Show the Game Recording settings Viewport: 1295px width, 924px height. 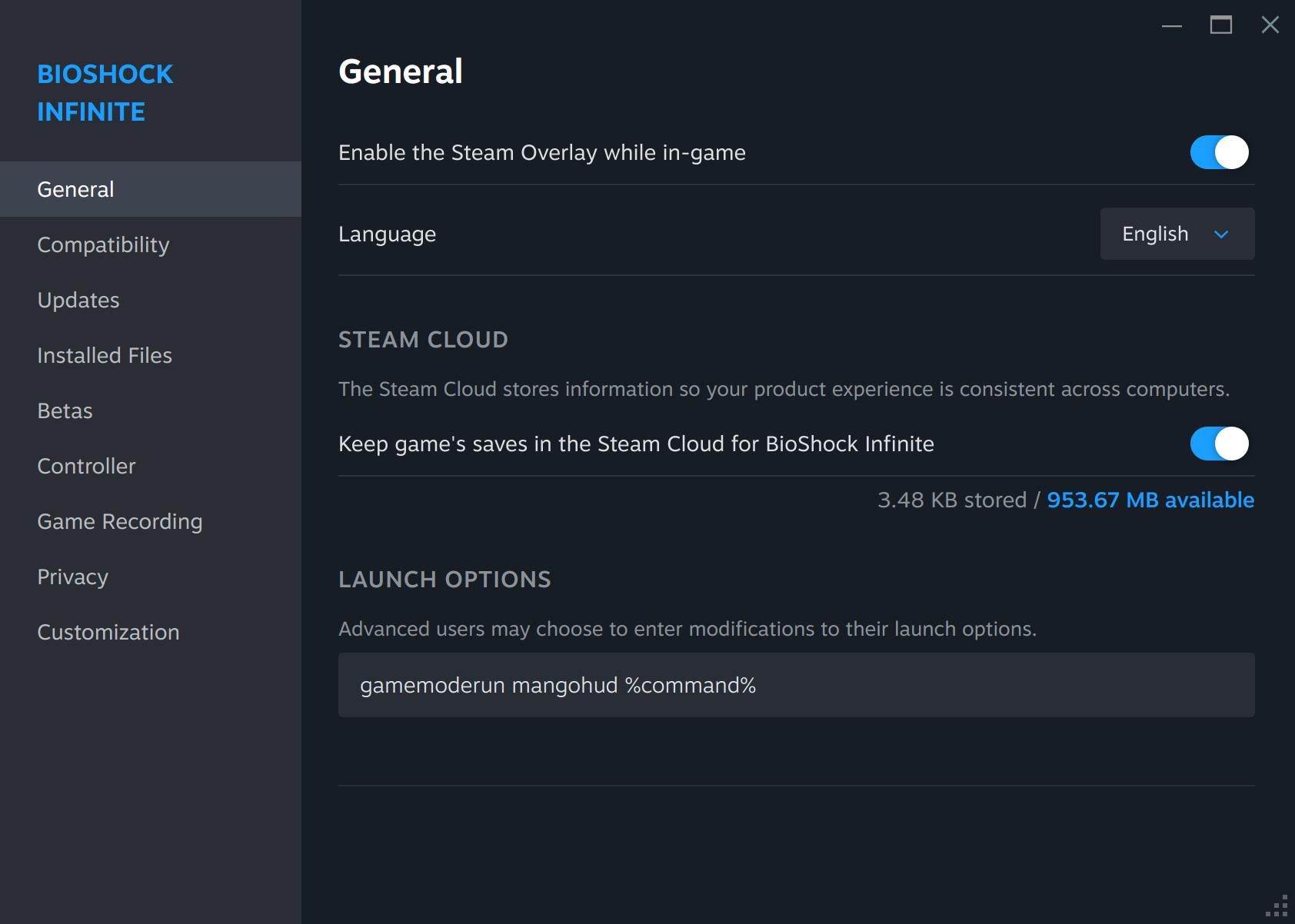click(x=120, y=521)
